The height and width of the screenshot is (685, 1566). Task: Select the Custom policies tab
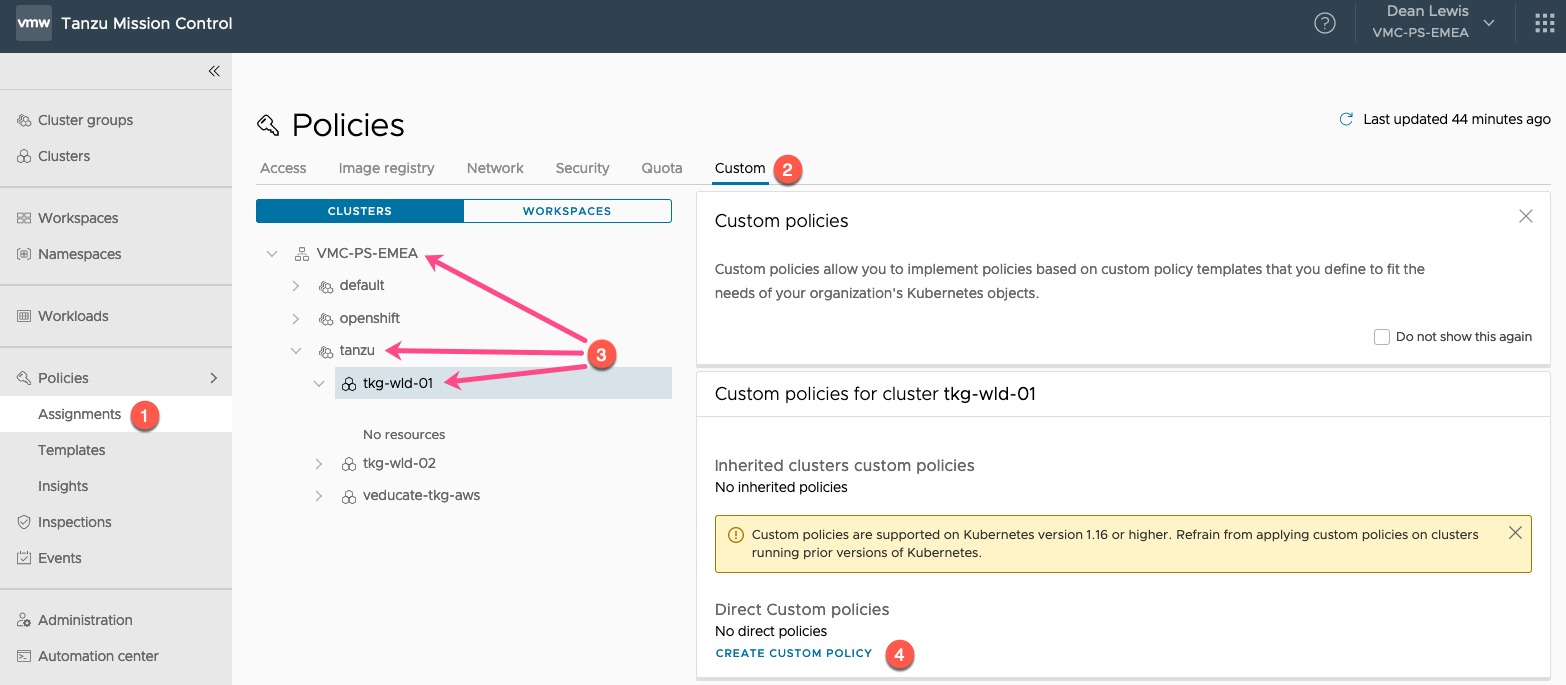click(740, 168)
